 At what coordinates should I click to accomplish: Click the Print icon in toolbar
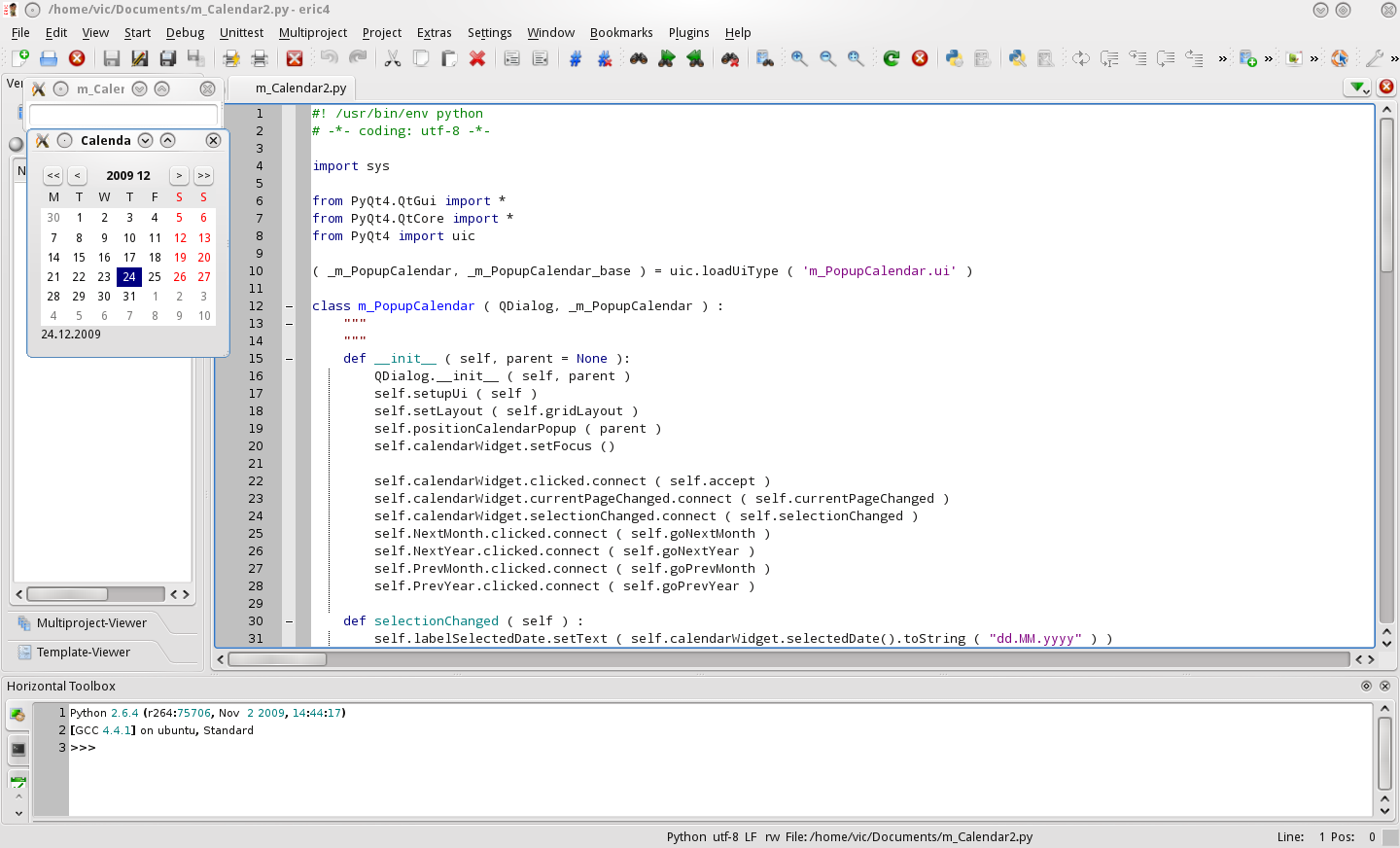(260, 58)
